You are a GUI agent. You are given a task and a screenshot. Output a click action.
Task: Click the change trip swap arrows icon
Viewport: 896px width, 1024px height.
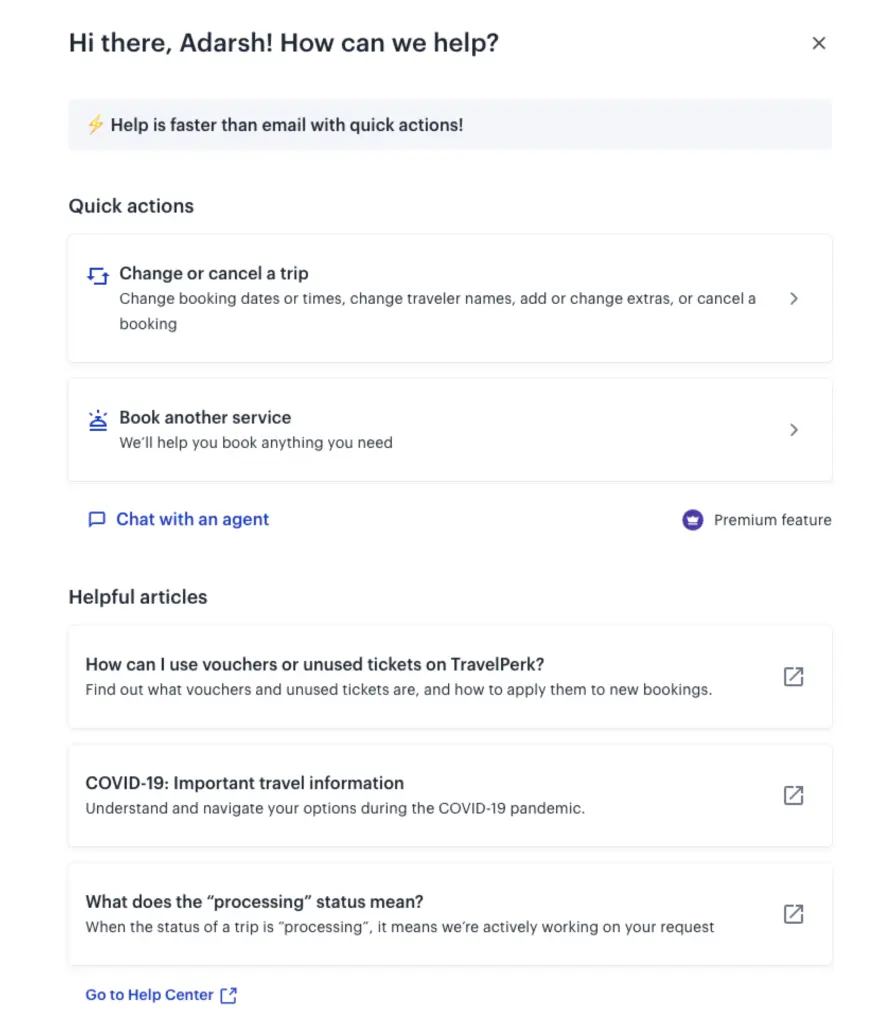pos(97,275)
